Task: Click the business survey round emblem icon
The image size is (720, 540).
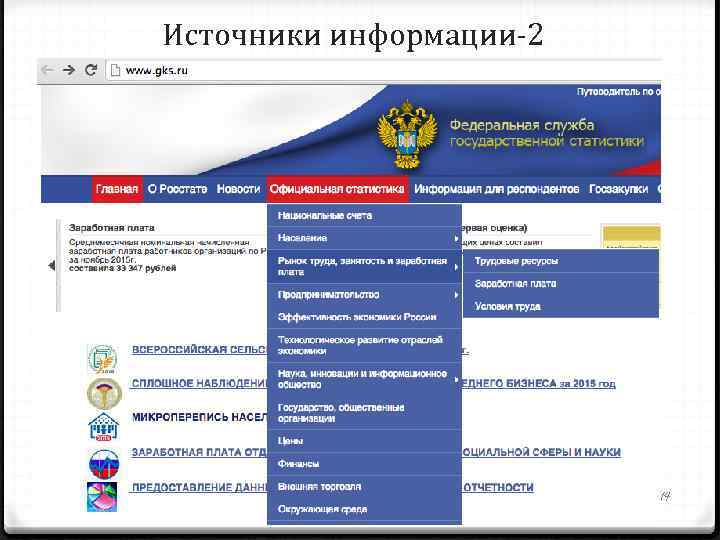Action: 104,394
